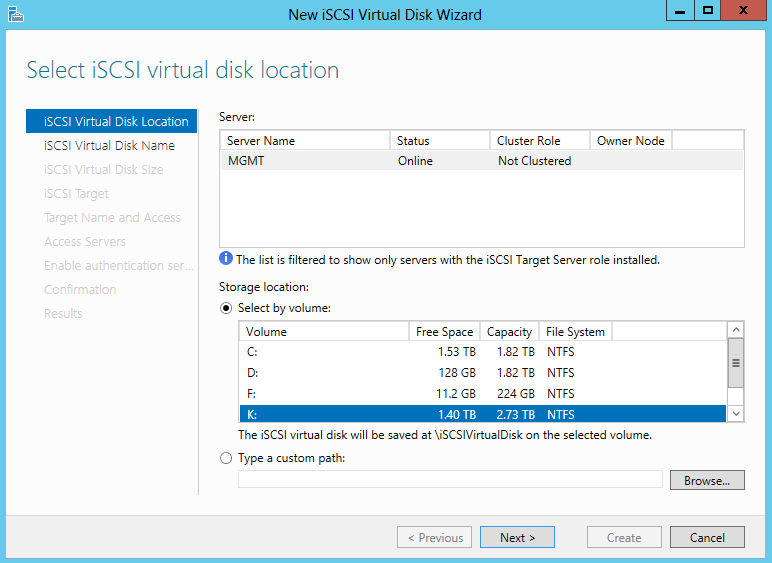Sort servers by the Server Name column header
The image size is (772, 563).
click(x=304, y=141)
